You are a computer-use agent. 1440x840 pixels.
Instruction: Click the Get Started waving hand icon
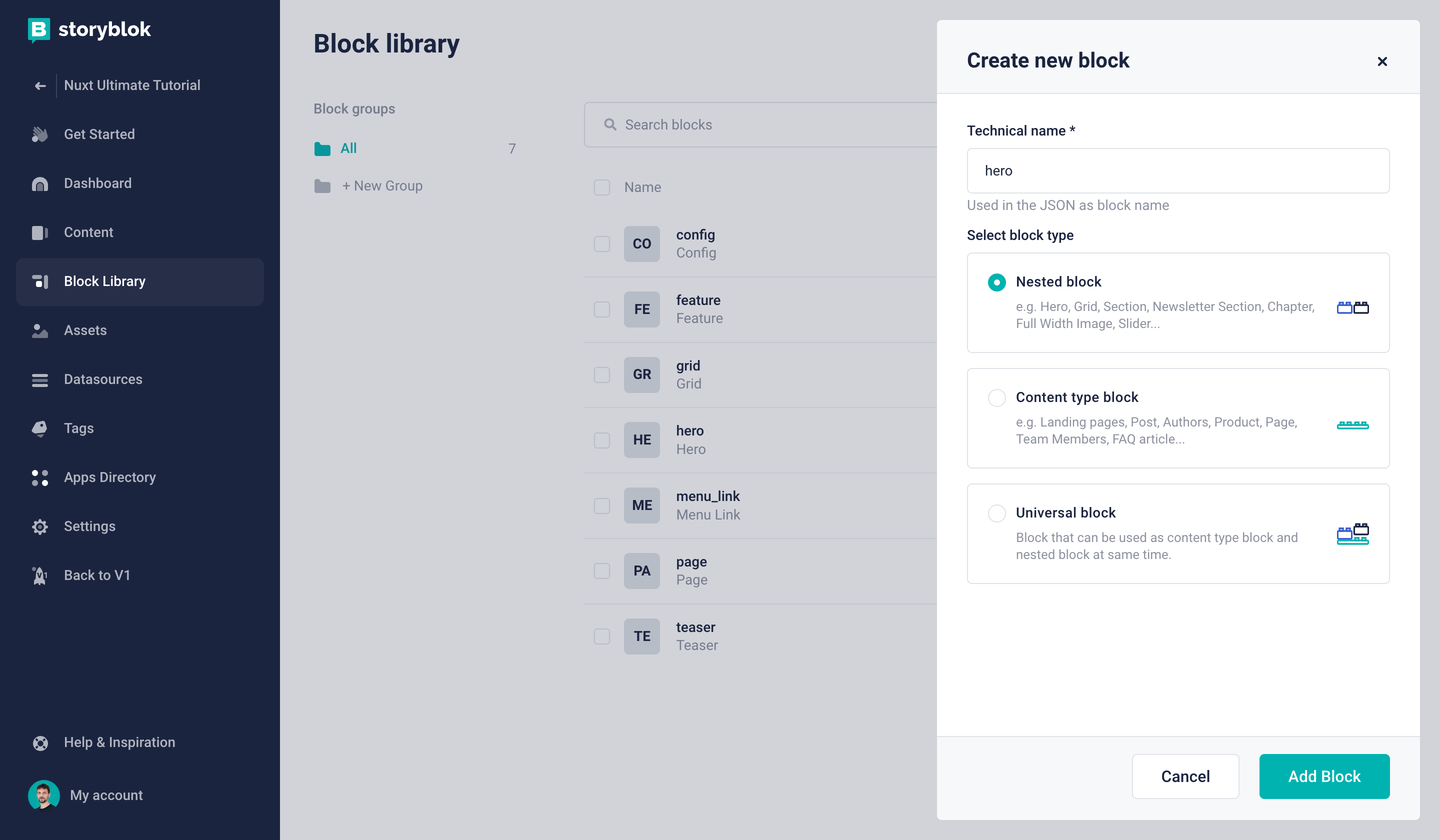pos(40,134)
